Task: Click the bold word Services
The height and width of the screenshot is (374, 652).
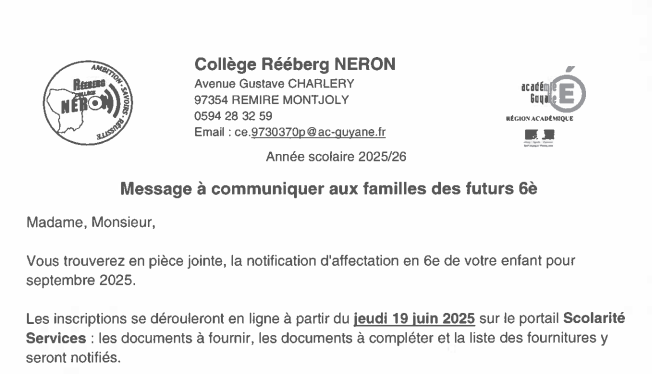Action: [56, 338]
